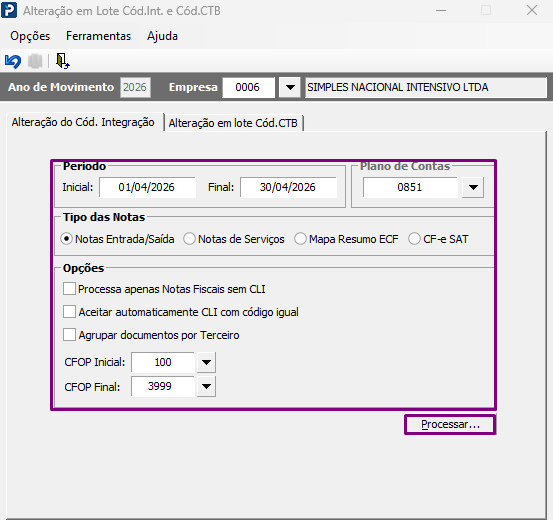Open the Ferramentas menu

(98, 36)
